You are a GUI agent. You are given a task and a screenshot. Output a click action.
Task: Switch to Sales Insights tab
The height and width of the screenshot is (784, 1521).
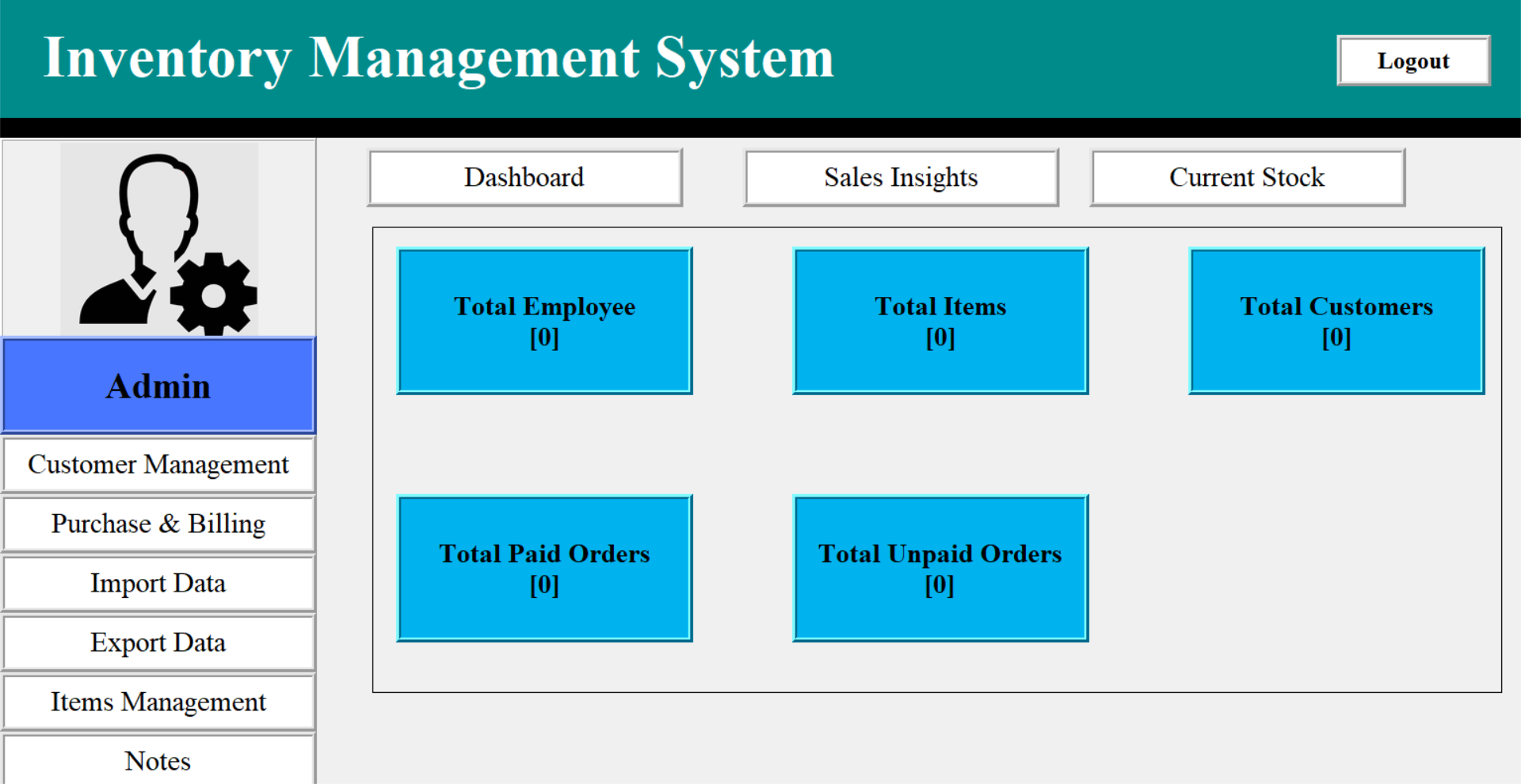tap(901, 177)
